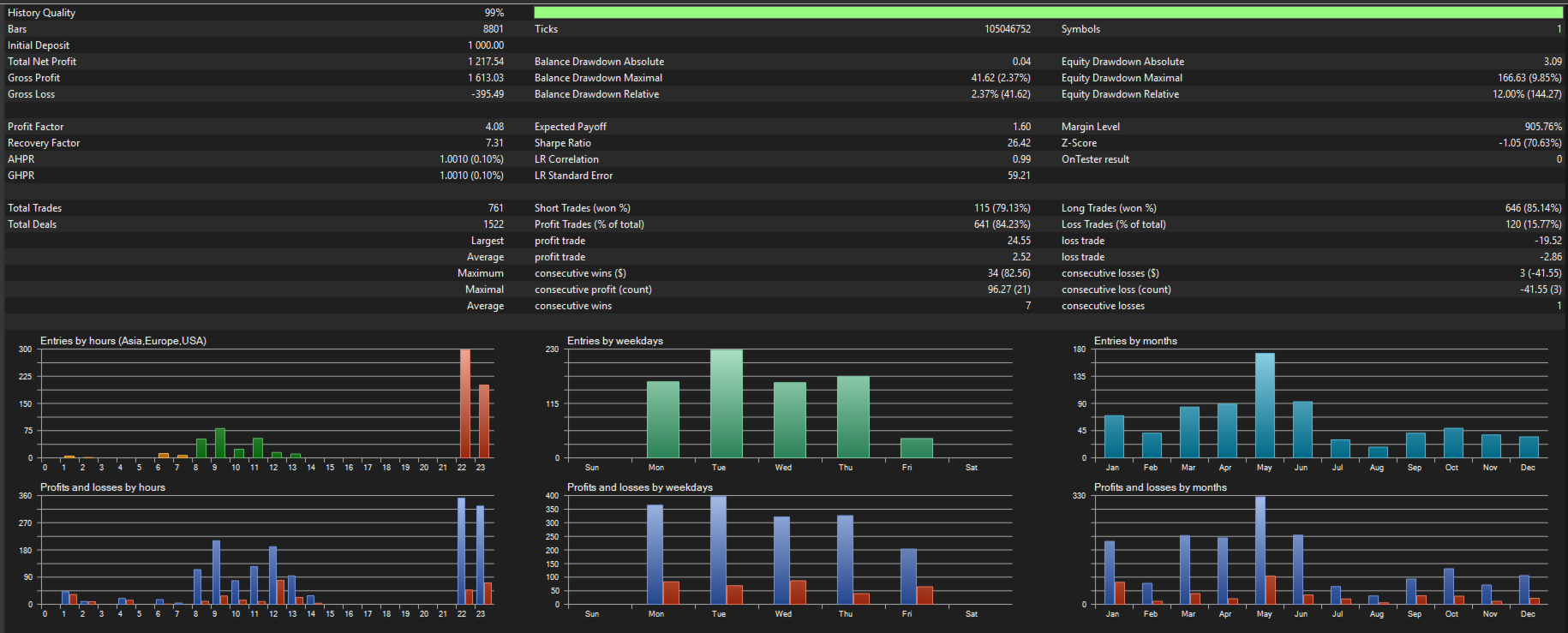The height and width of the screenshot is (633, 1568).
Task: Select the Loss Trades value 120 (15.77%)
Action: click(x=1533, y=224)
